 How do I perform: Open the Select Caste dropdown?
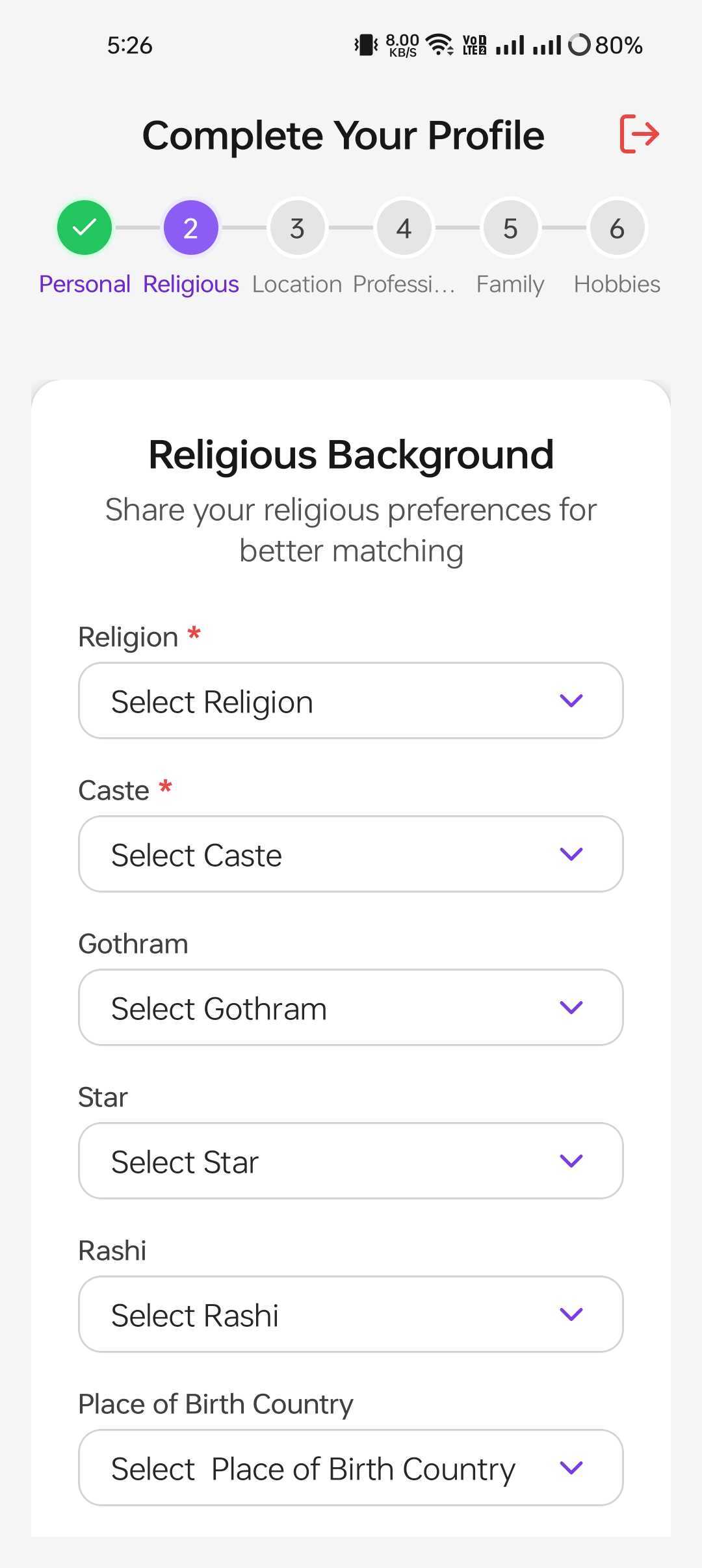tap(351, 854)
